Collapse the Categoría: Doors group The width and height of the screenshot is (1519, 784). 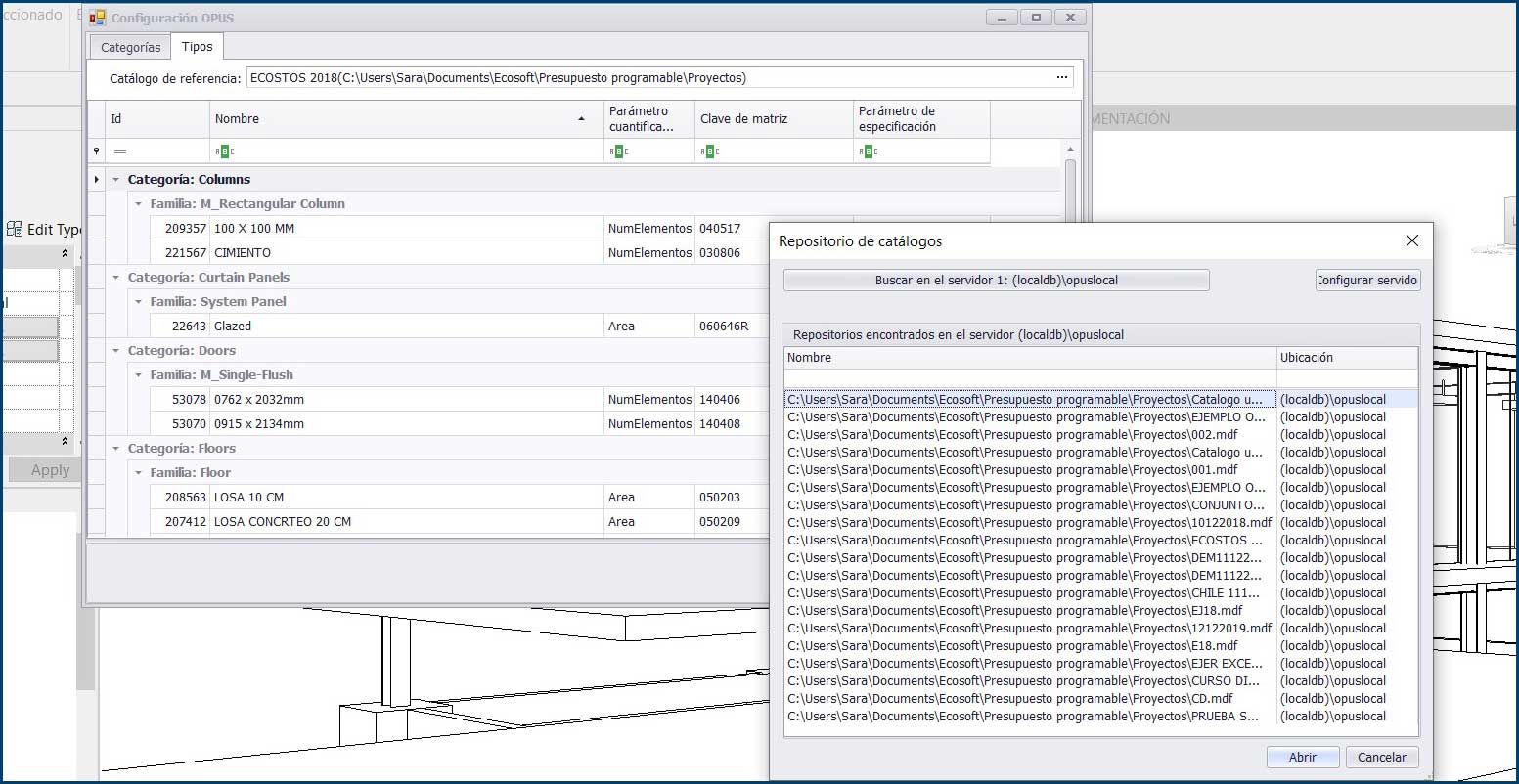[x=116, y=351]
